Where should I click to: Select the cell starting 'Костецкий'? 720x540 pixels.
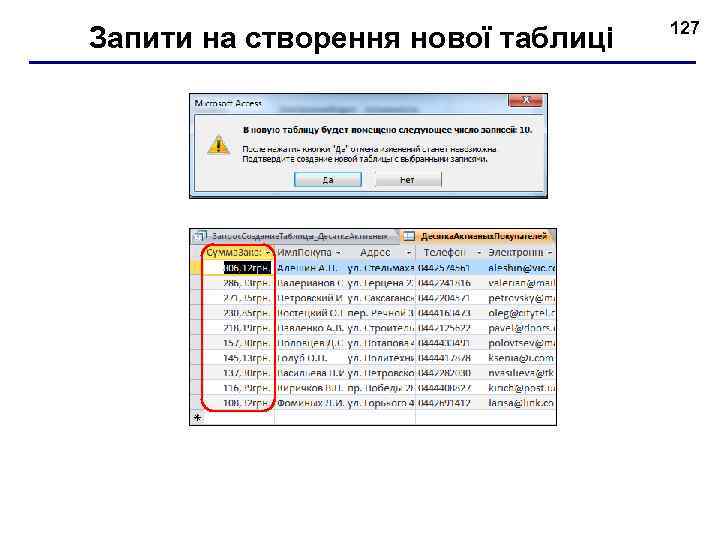[310, 313]
